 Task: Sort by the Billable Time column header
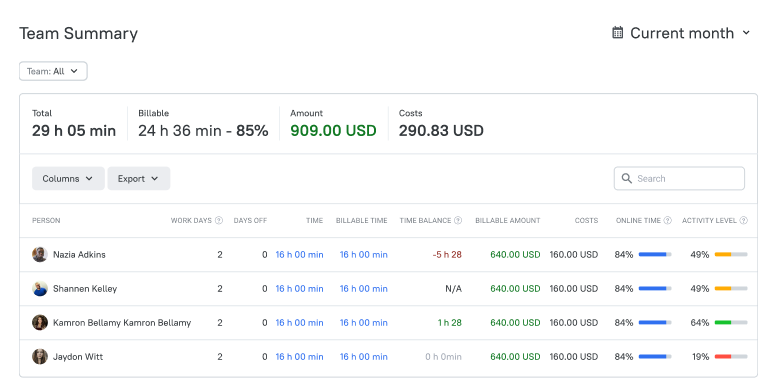point(361,221)
